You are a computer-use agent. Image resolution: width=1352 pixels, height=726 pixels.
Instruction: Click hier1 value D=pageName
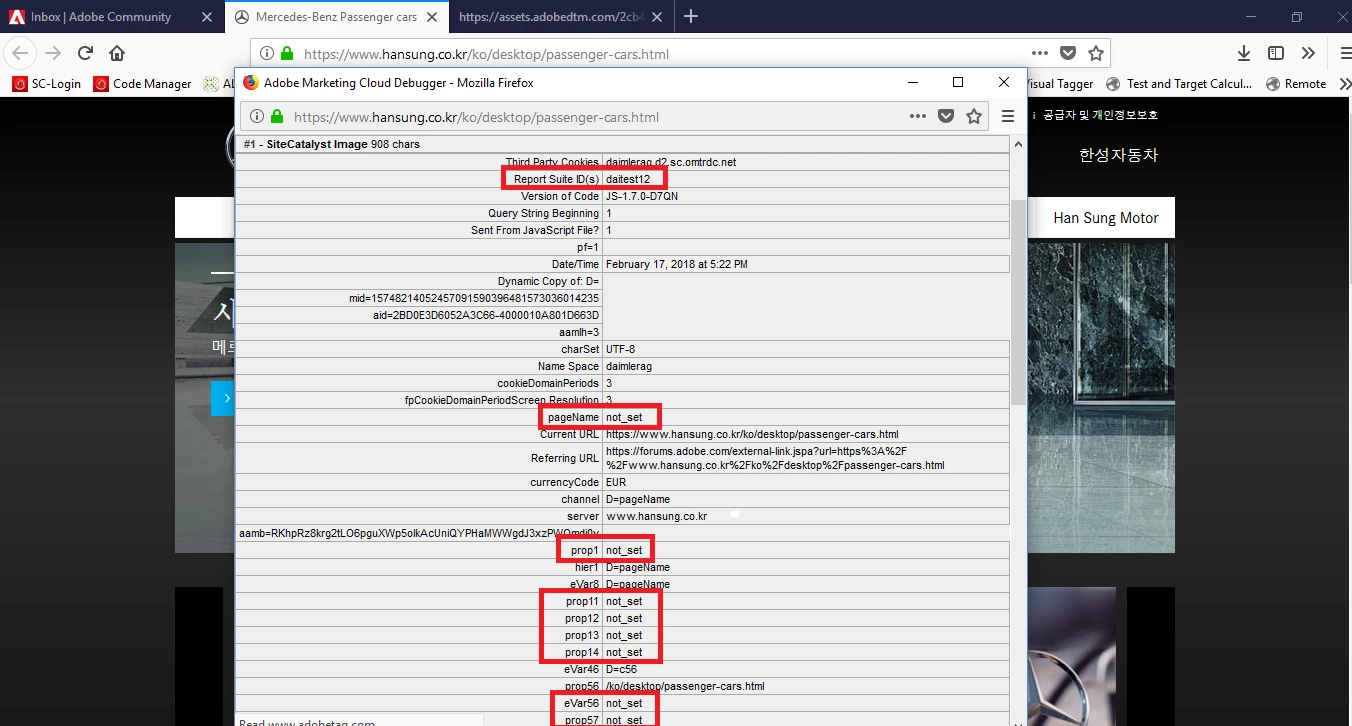637,567
